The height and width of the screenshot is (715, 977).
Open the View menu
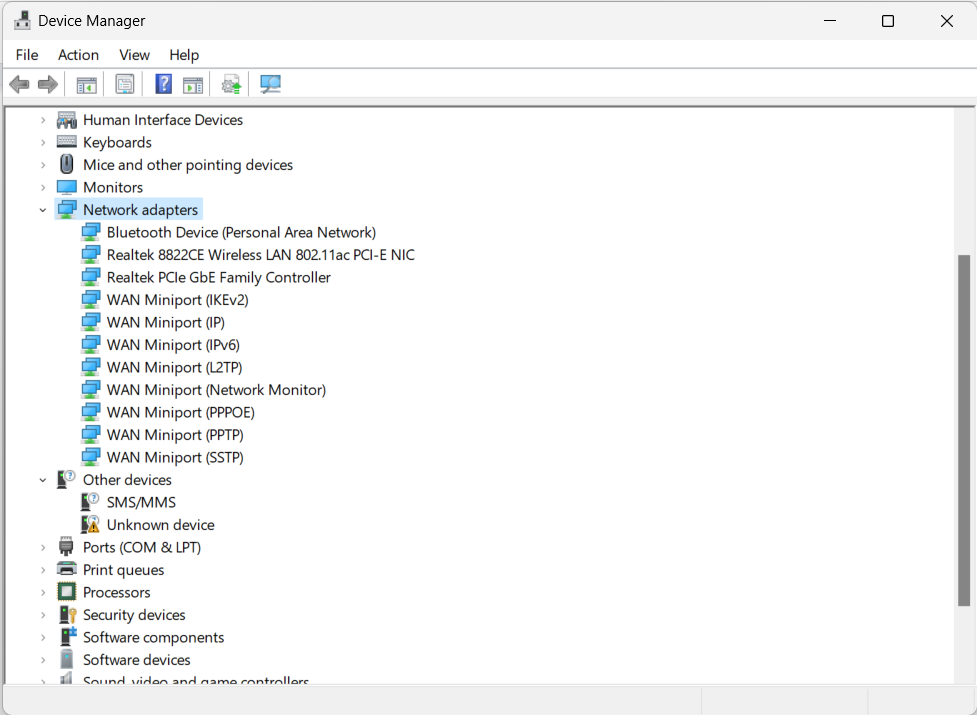click(x=134, y=55)
